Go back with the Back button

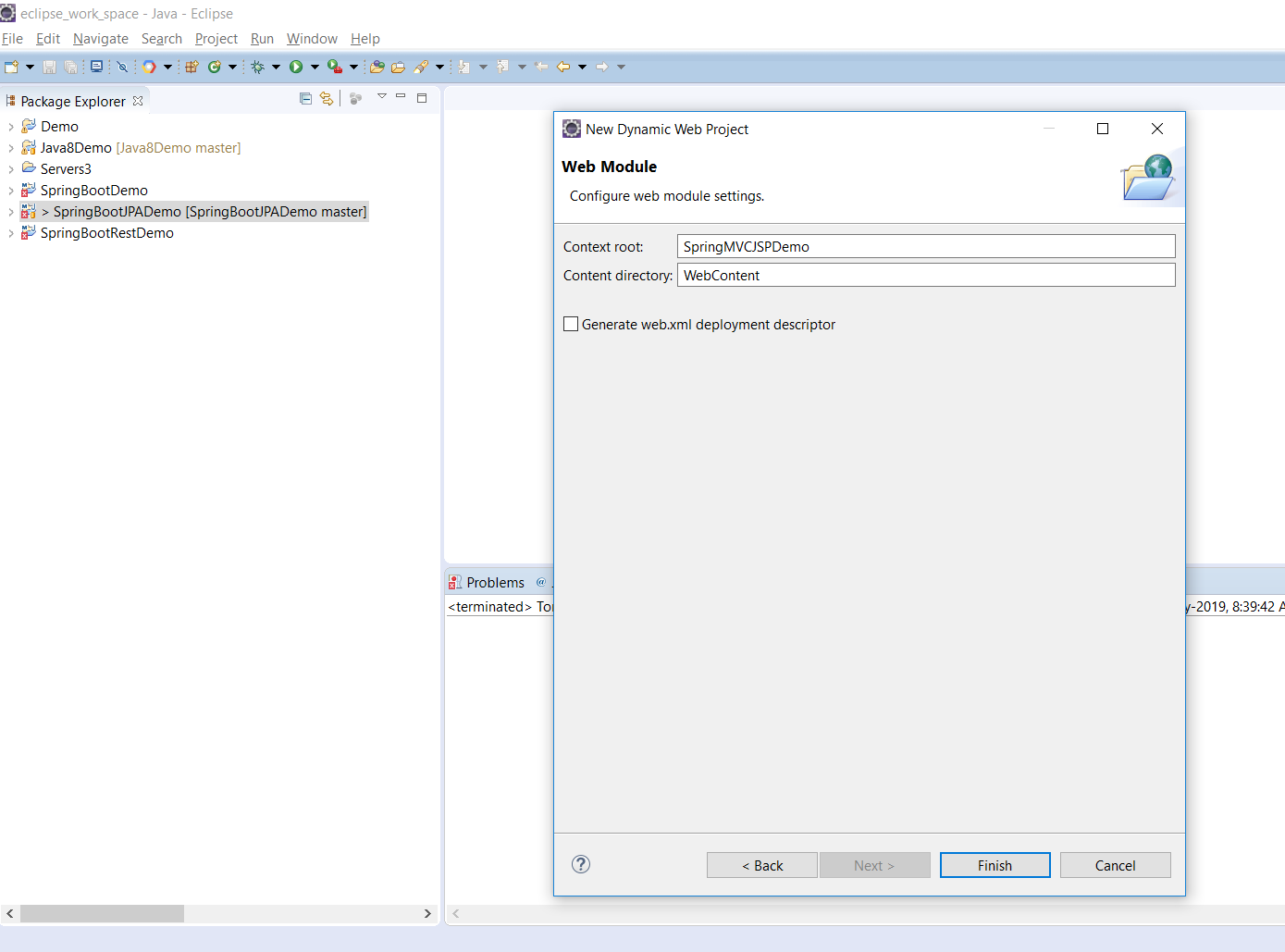pos(761,865)
